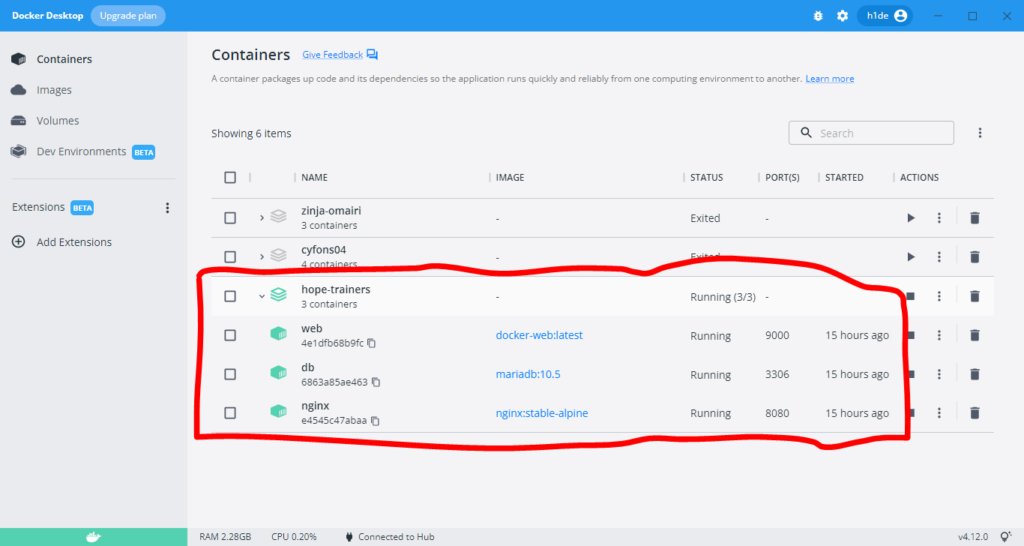Start the zinja-omairi container group
Viewport: 1024px width, 546px height.
tap(910, 218)
